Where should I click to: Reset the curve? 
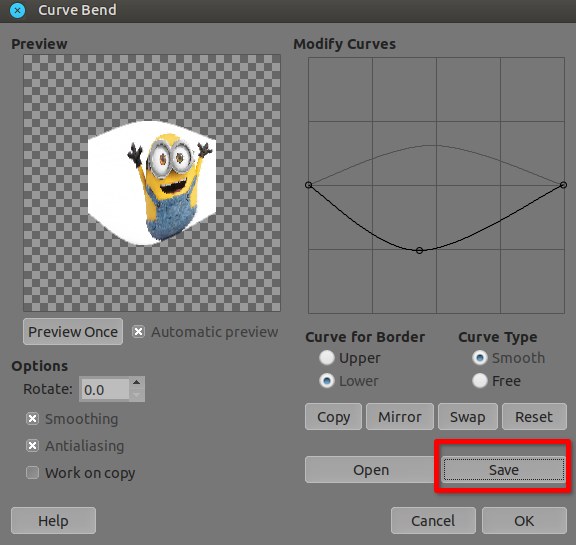point(534,417)
